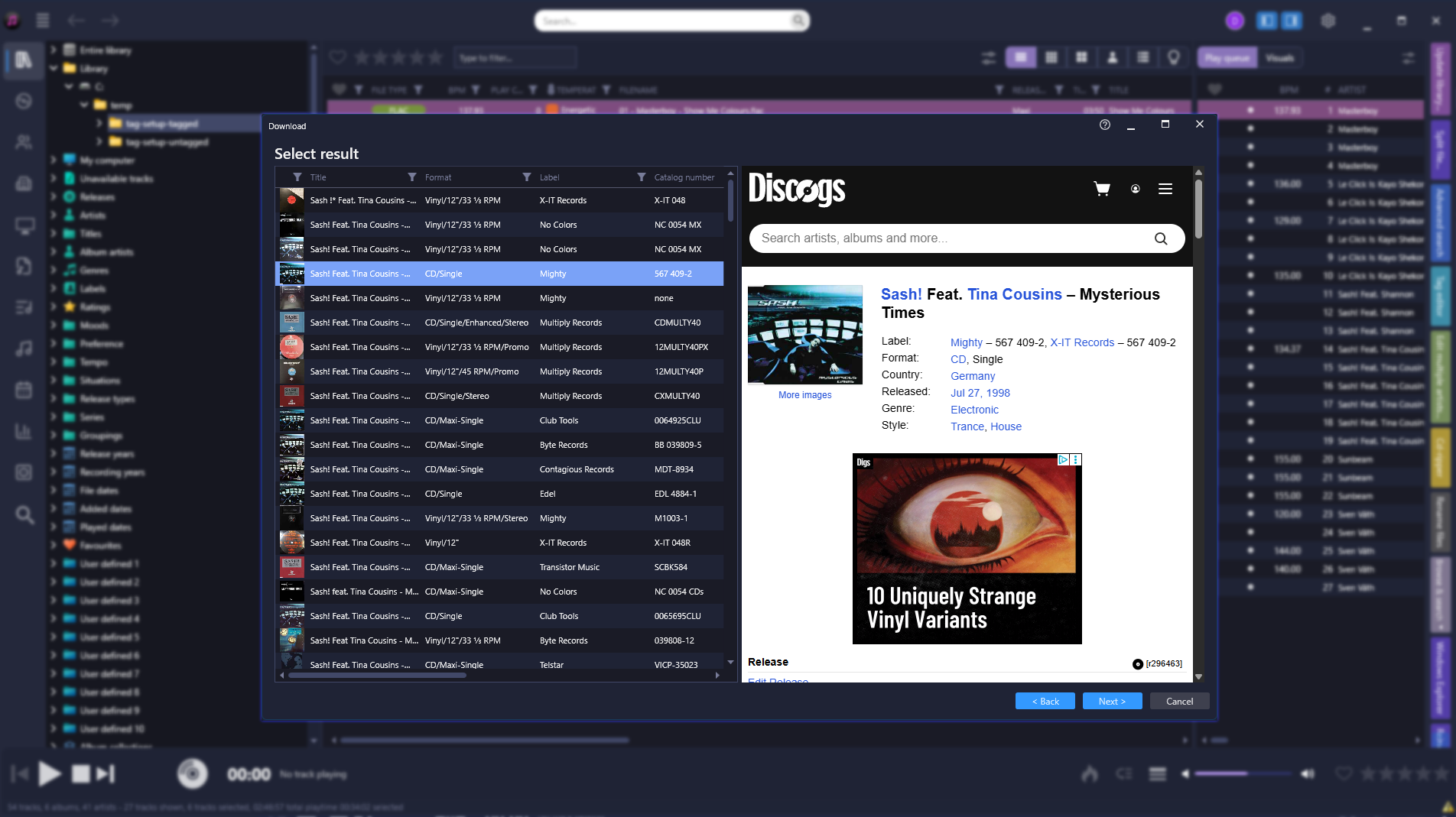1456x817 pixels.
Task: Stop playback with the Stop button
Action: click(x=80, y=774)
